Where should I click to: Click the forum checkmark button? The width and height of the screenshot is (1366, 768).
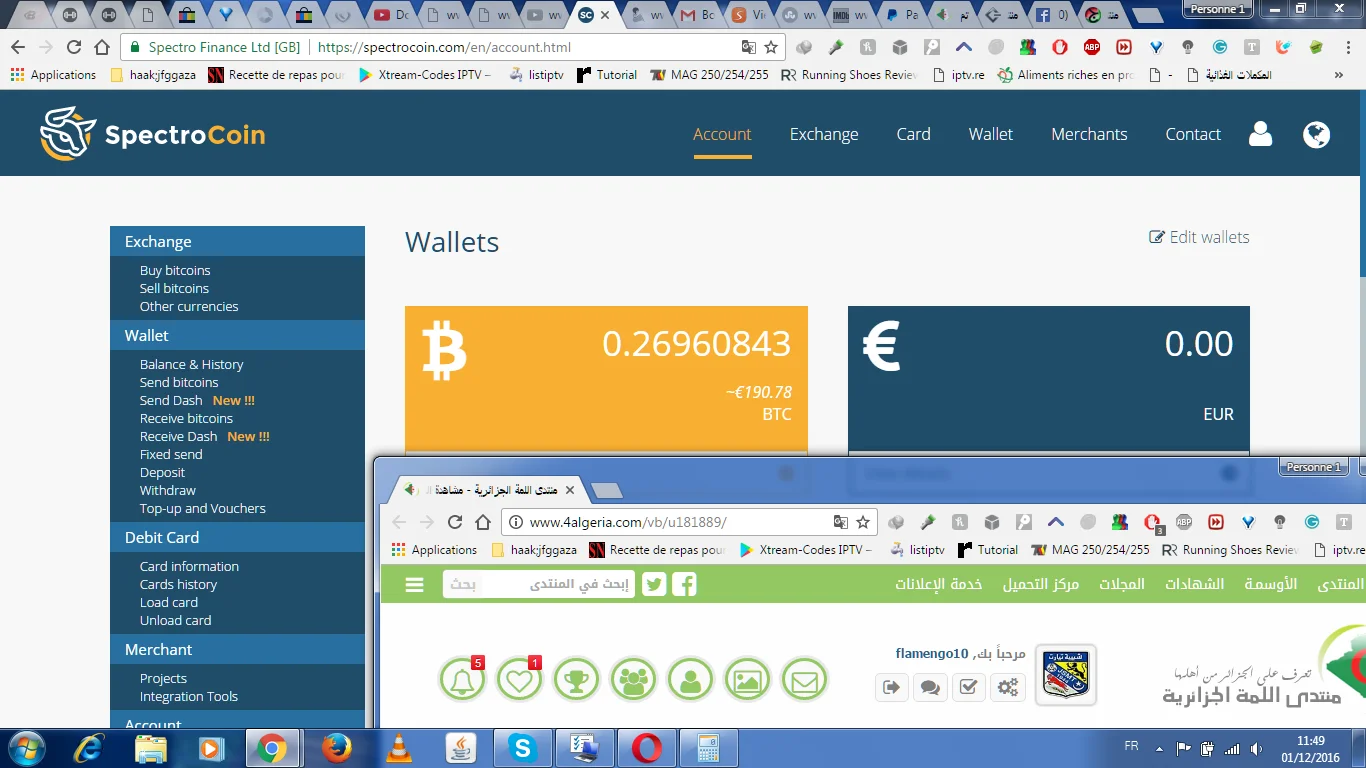click(968, 687)
